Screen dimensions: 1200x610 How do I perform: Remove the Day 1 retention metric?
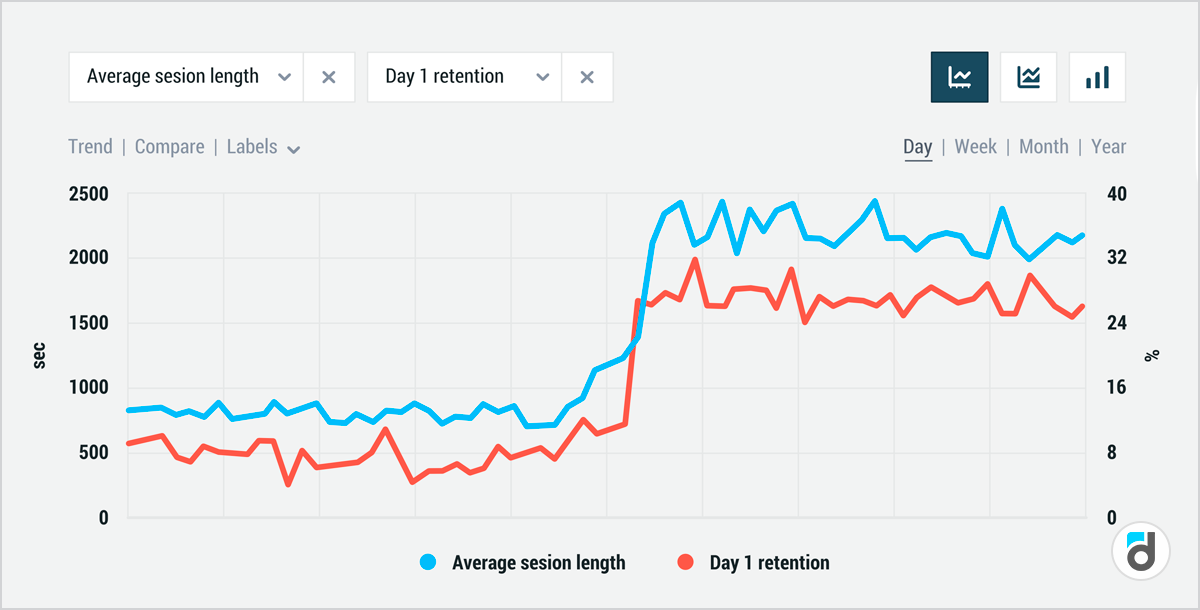587,77
